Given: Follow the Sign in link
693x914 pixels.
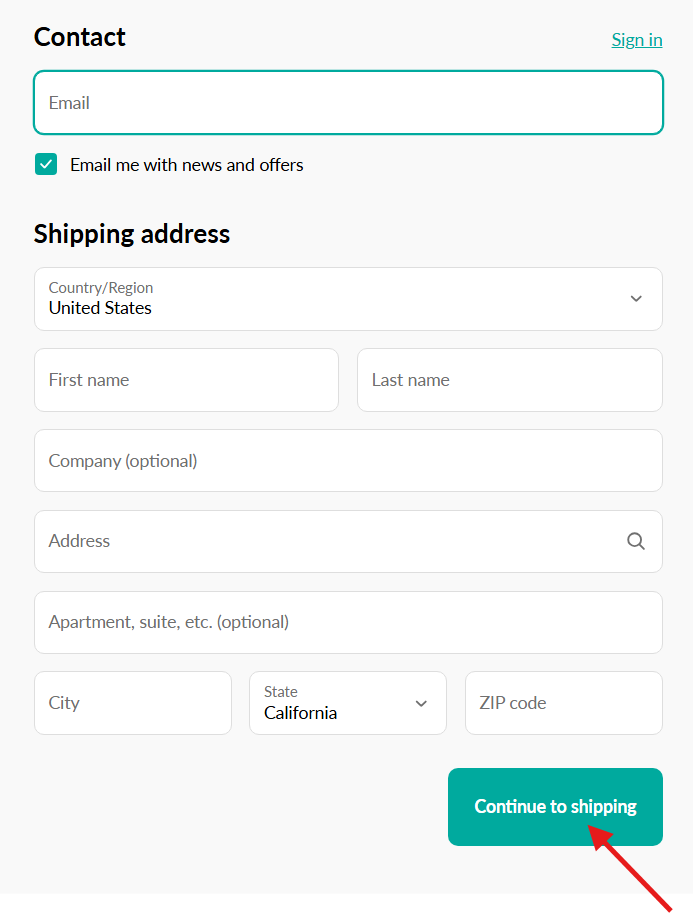Looking at the screenshot, I should [637, 40].
